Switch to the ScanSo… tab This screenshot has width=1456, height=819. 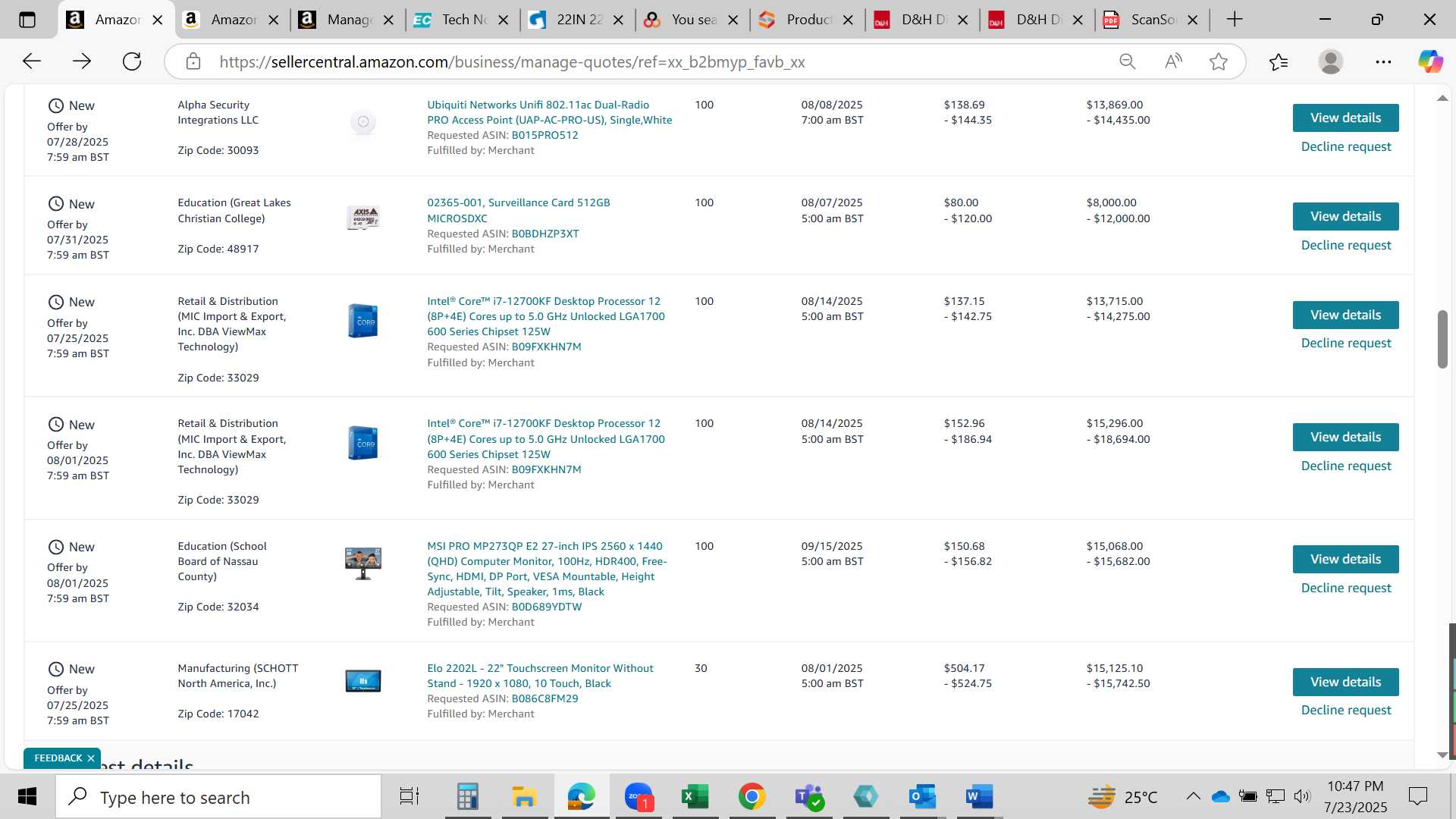(x=1150, y=20)
